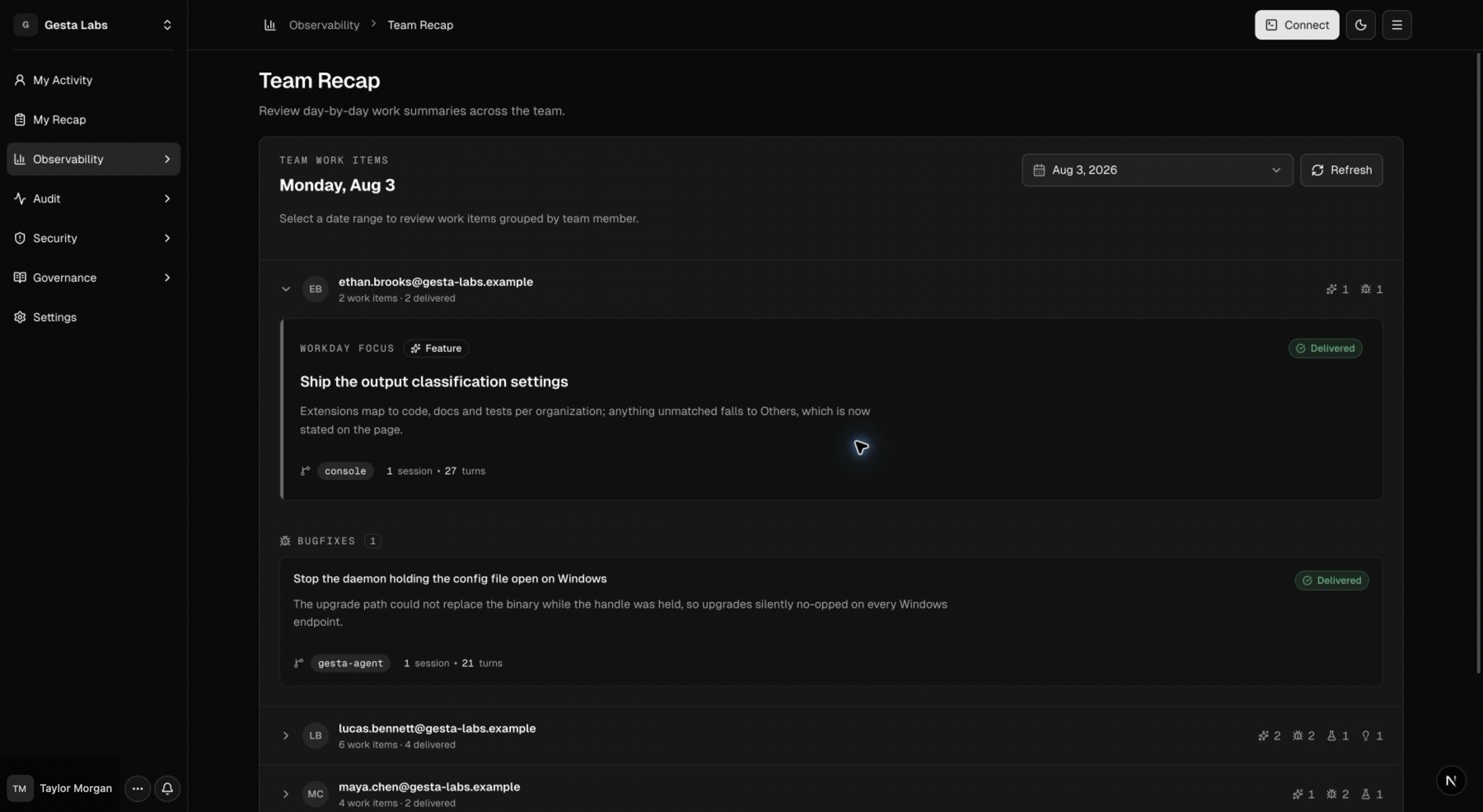Expand the lucas.bennett work items row
The height and width of the screenshot is (812, 1483).
click(x=286, y=735)
